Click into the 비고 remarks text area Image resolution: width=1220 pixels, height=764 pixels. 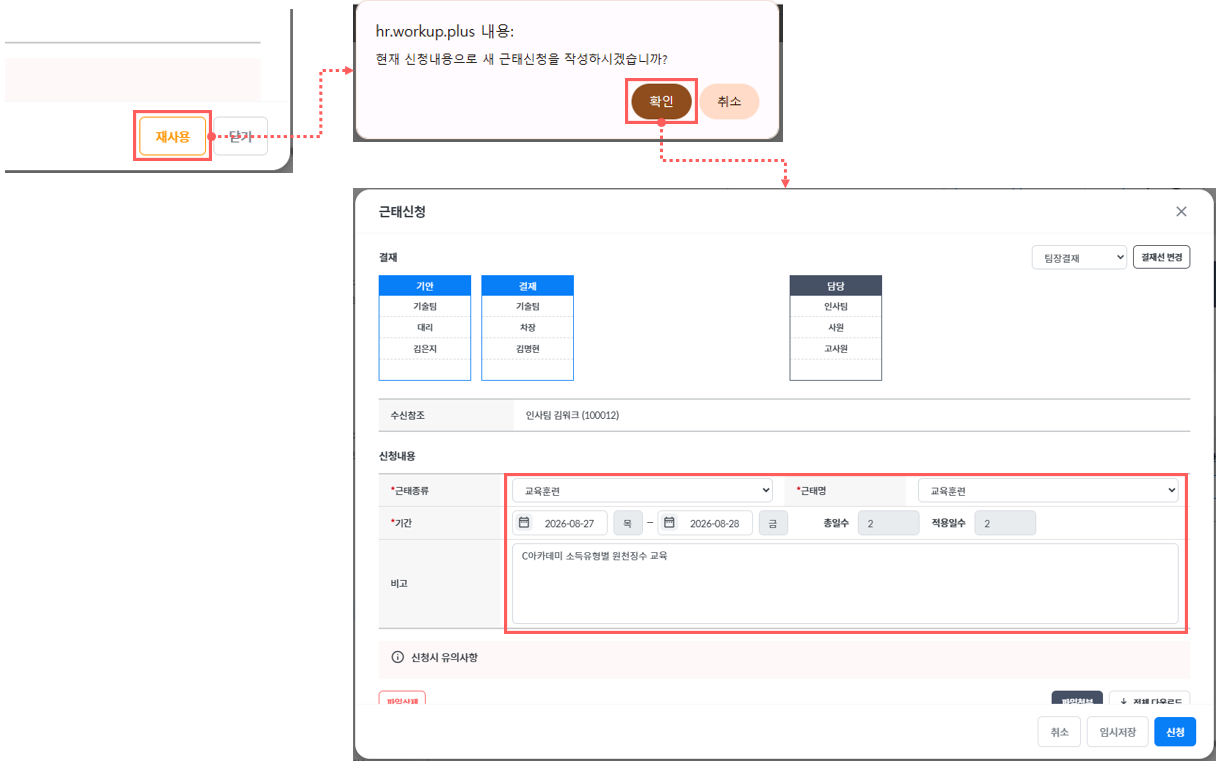tap(845, 584)
